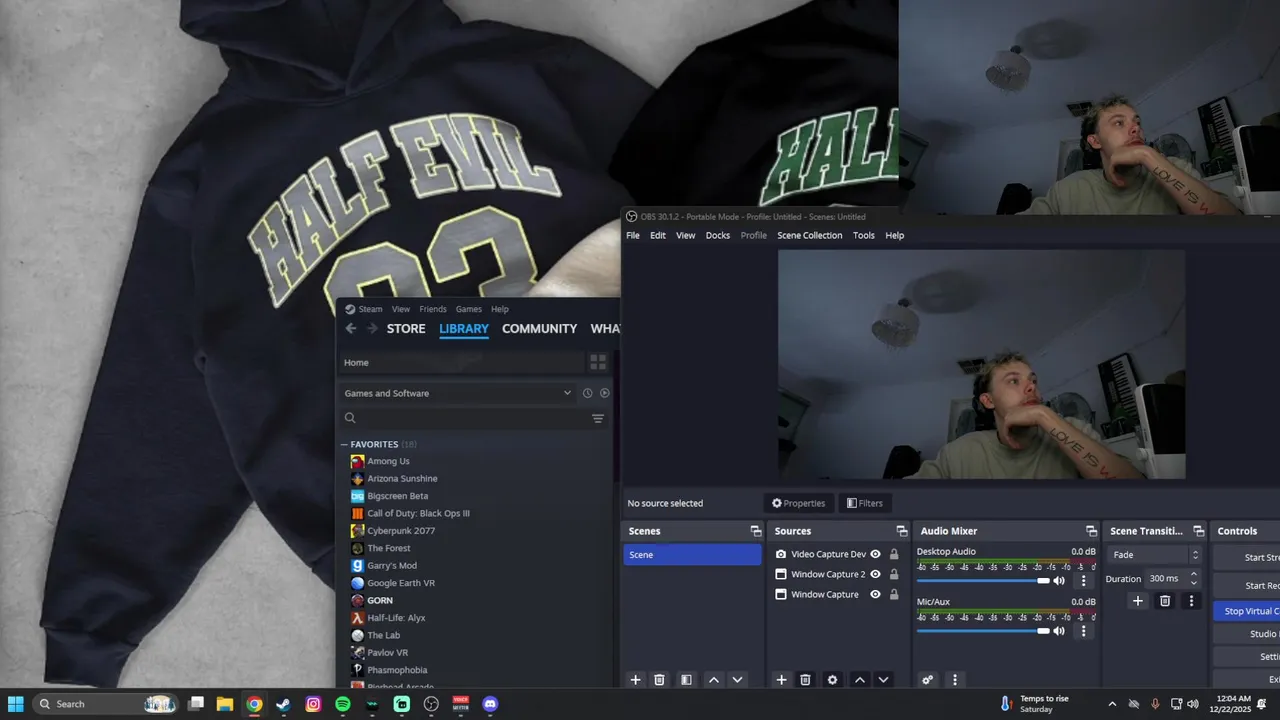Open OBS Edit menu
1280x720 pixels.
[x=658, y=235]
